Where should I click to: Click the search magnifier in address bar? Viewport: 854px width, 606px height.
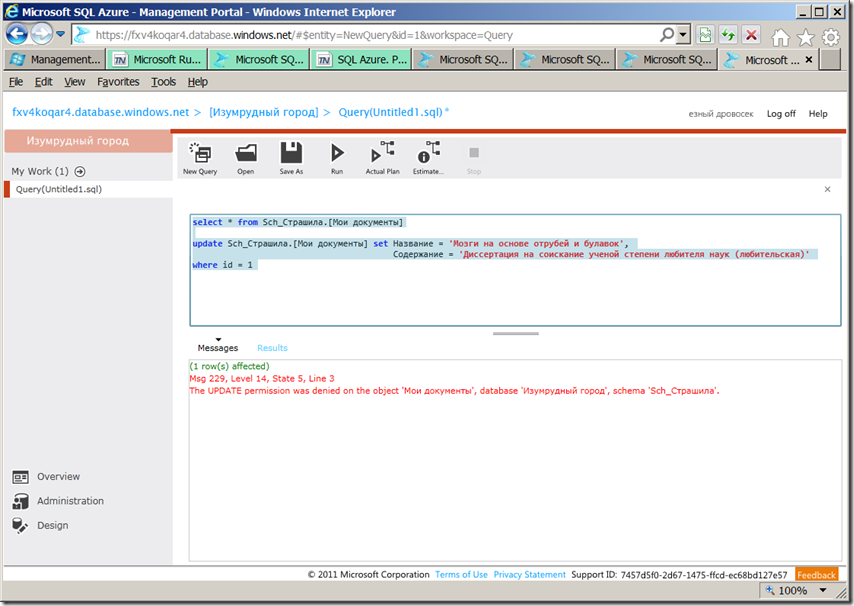667,35
